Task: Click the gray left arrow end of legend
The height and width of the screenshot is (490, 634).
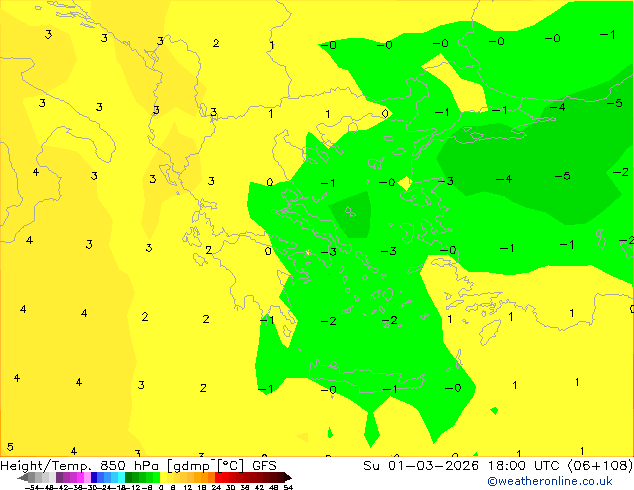Action: tap(23, 477)
